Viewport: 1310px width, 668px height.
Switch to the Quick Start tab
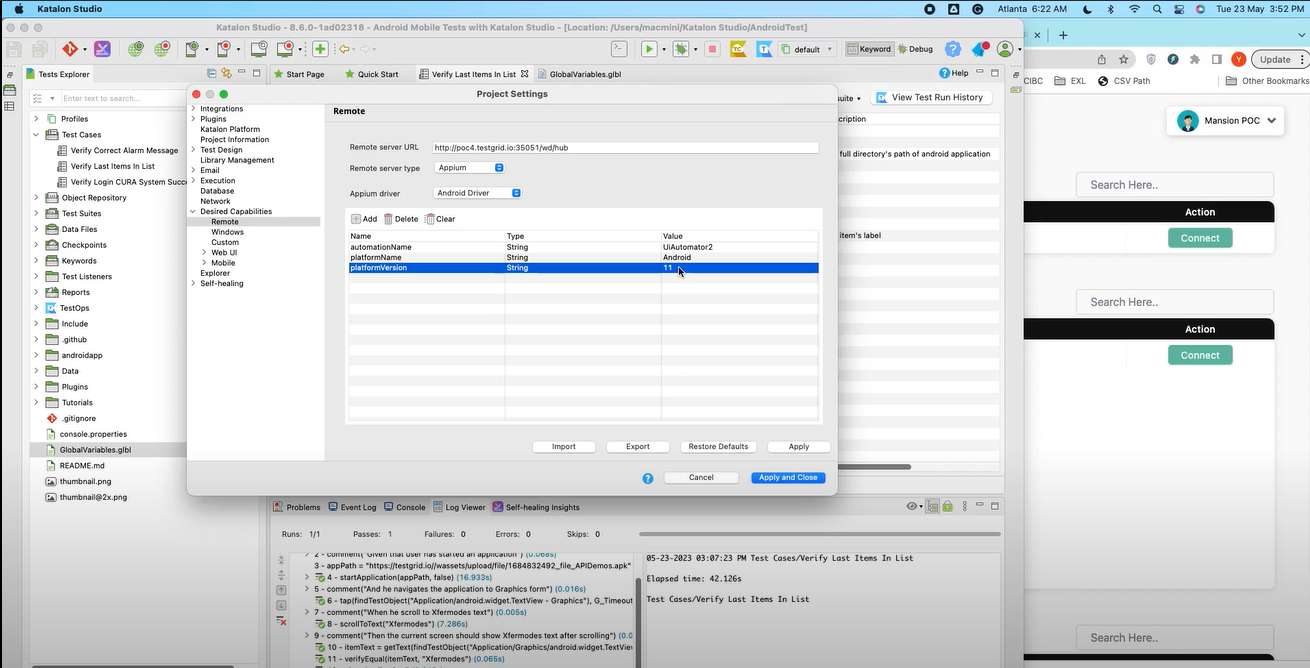(371, 74)
